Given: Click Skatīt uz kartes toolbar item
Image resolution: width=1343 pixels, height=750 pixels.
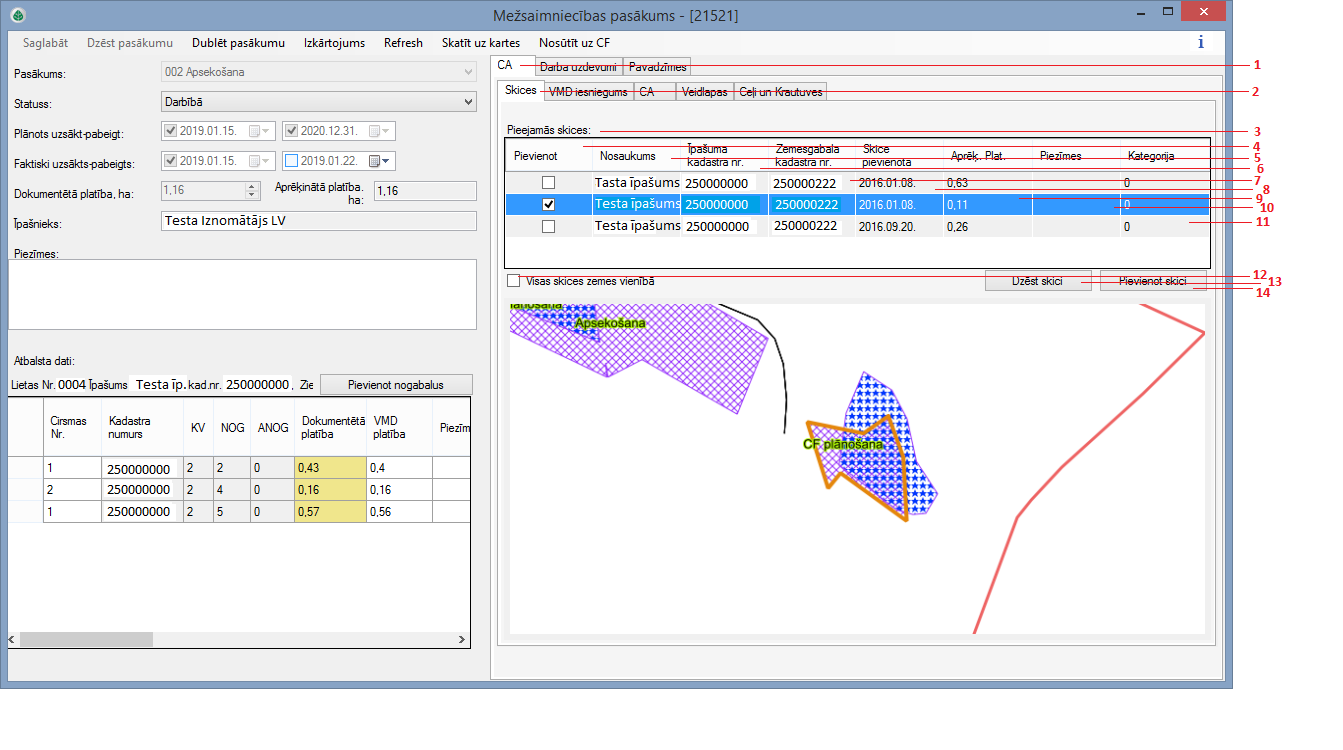Looking at the screenshot, I should tap(480, 43).
